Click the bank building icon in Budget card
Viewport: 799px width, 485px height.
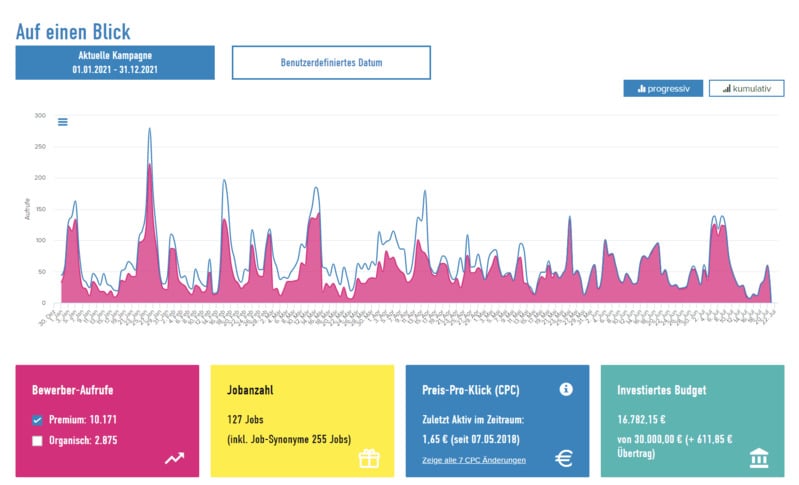pyautogui.click(x=759, y=457)
